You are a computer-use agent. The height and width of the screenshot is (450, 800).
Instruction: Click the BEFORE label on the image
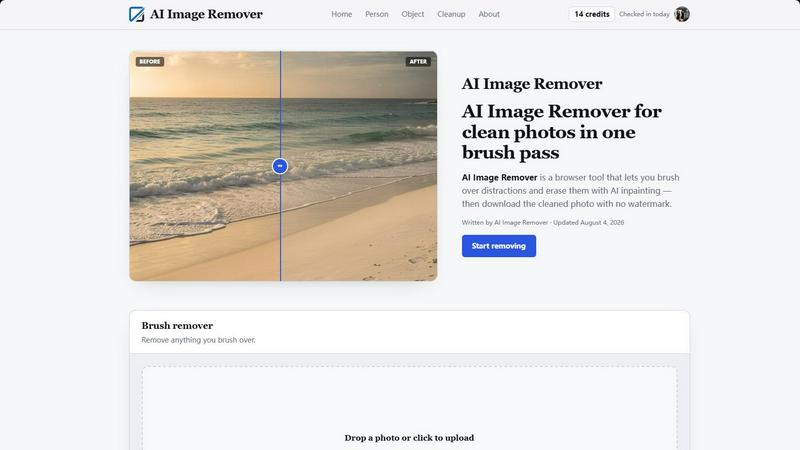[x=149, y=62]
